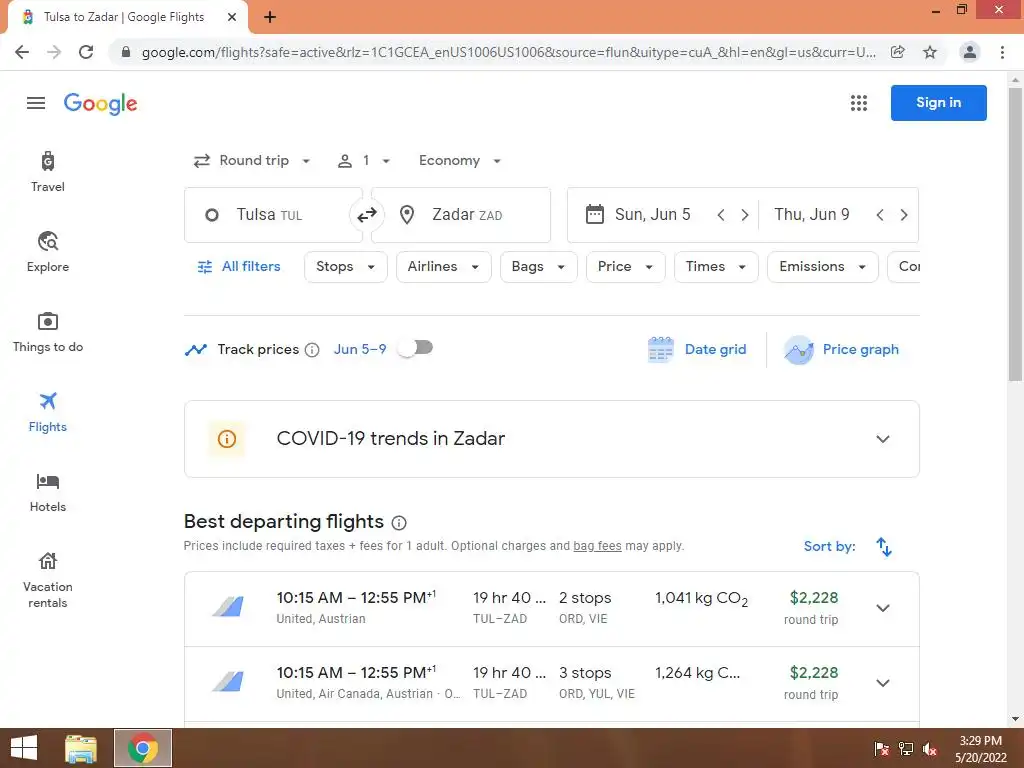1024x768 pixels.
Task: Open the passenger count dropdown
Action: [364, 161]
